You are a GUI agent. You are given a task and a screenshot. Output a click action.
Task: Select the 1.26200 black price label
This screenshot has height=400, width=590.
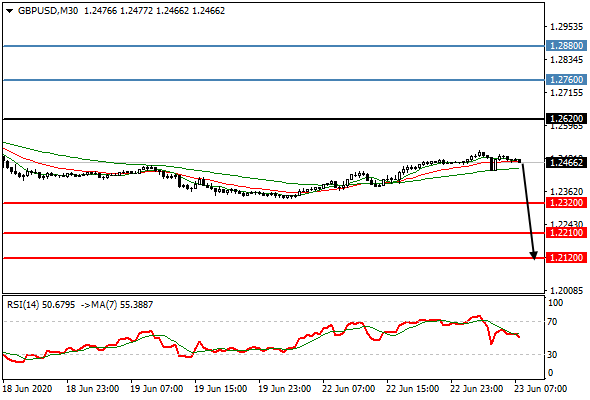click(566, 119)
